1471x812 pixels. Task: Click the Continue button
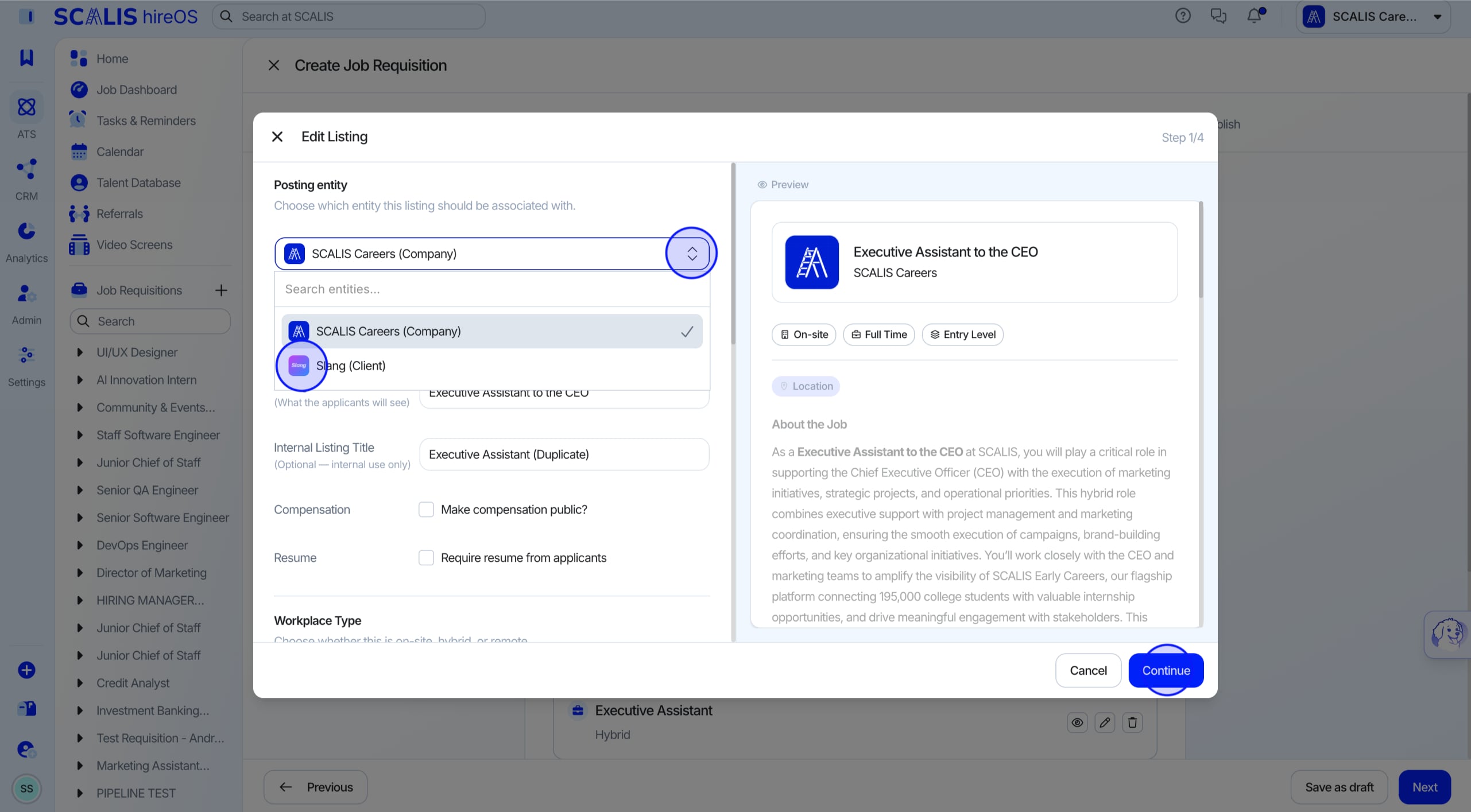coord(1166,670)
